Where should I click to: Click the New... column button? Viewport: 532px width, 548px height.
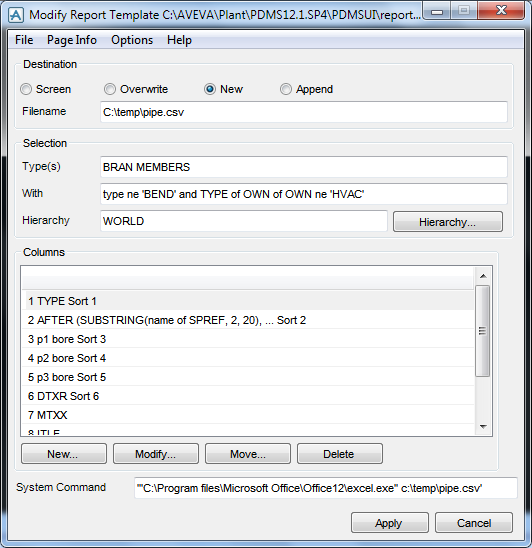coord(64,454)
